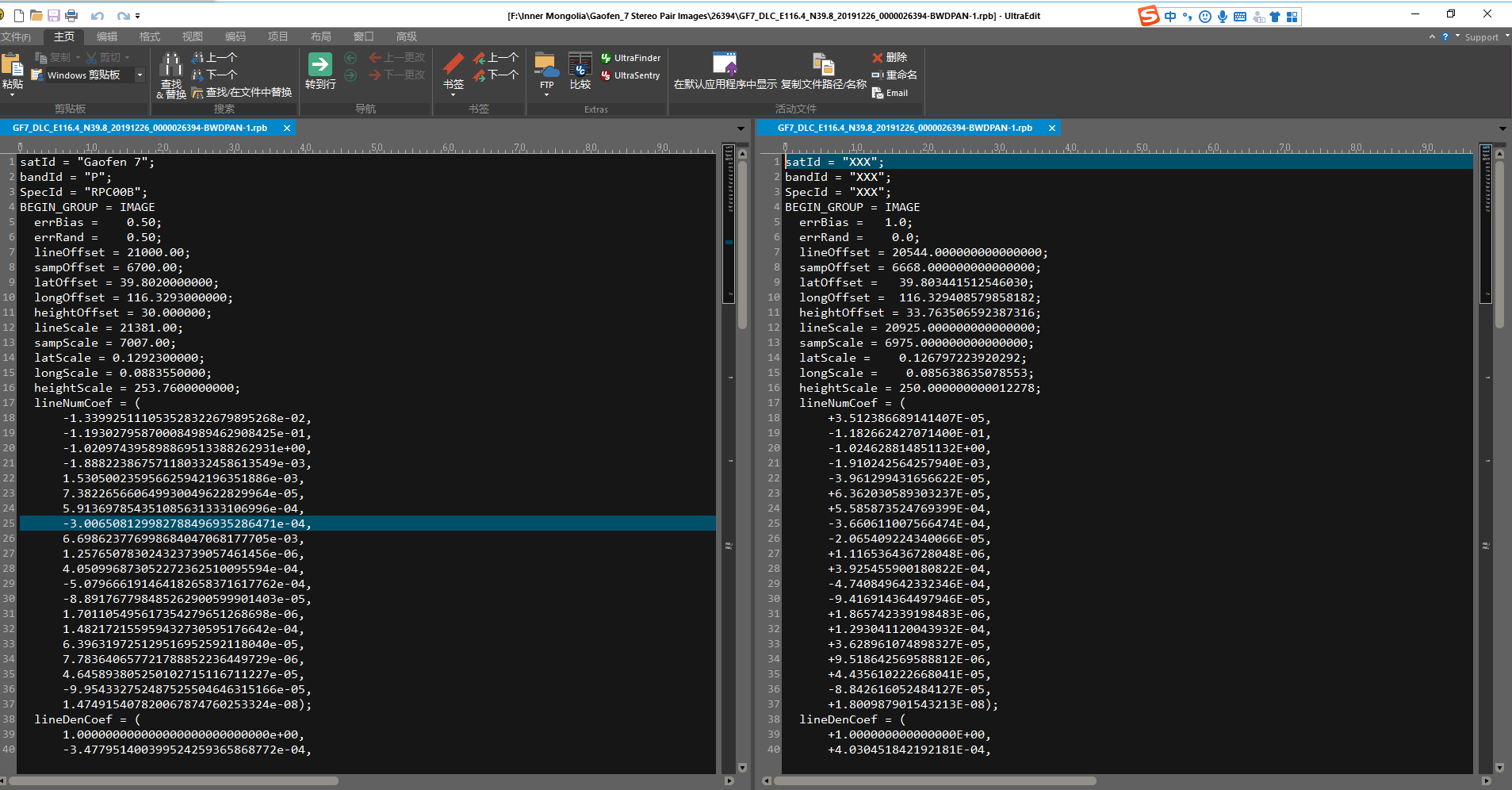Screen dimensions: 1512x790
Task: Copy file path/name (复制文件路径/名称)
Action: point(824,71)
